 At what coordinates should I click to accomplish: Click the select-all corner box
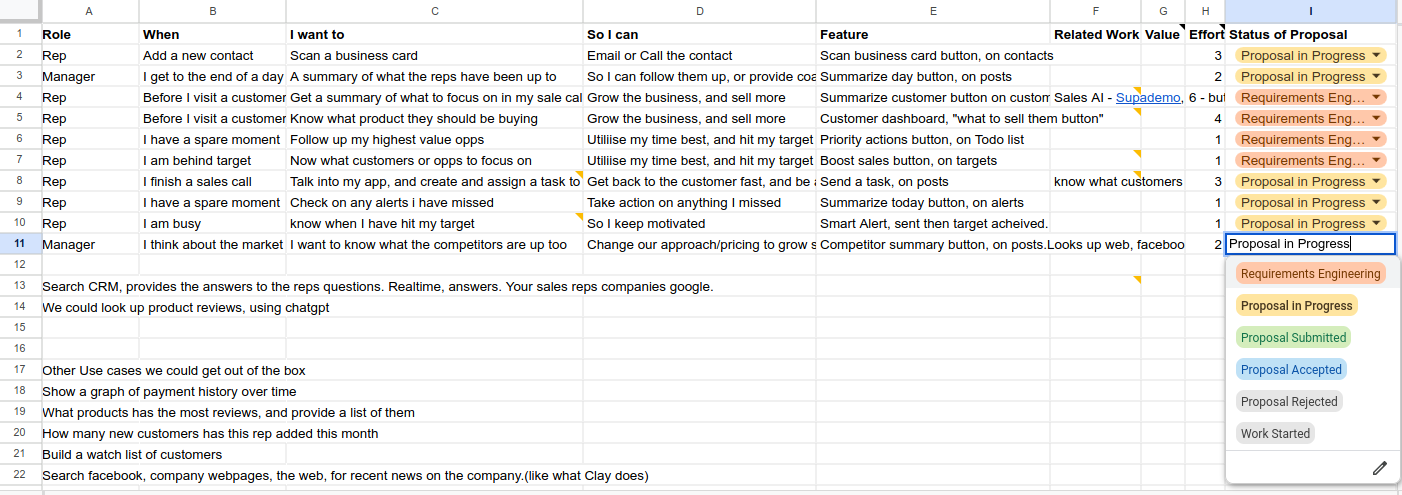click(20, 11)
